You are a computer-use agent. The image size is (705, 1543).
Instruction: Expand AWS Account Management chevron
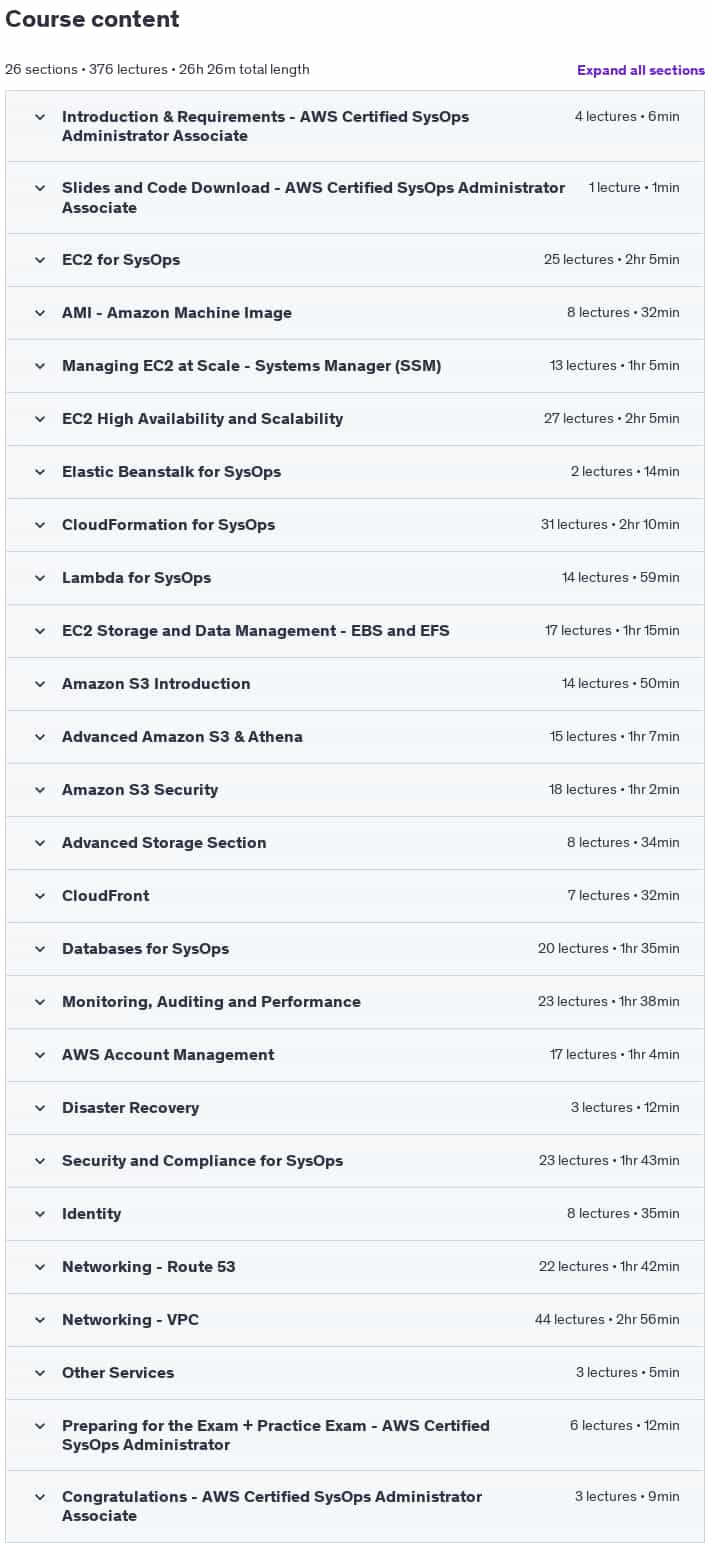tap(40, 1055)
